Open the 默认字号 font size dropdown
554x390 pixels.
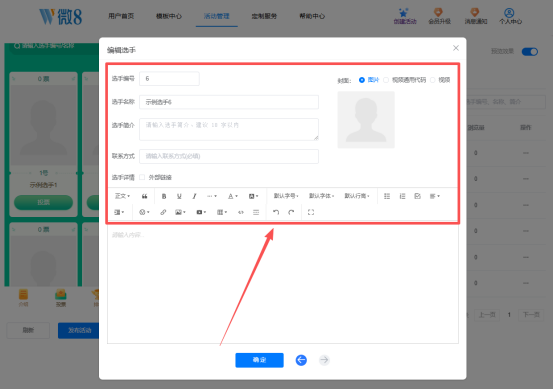pyautogui.click(x=286, y=196)
